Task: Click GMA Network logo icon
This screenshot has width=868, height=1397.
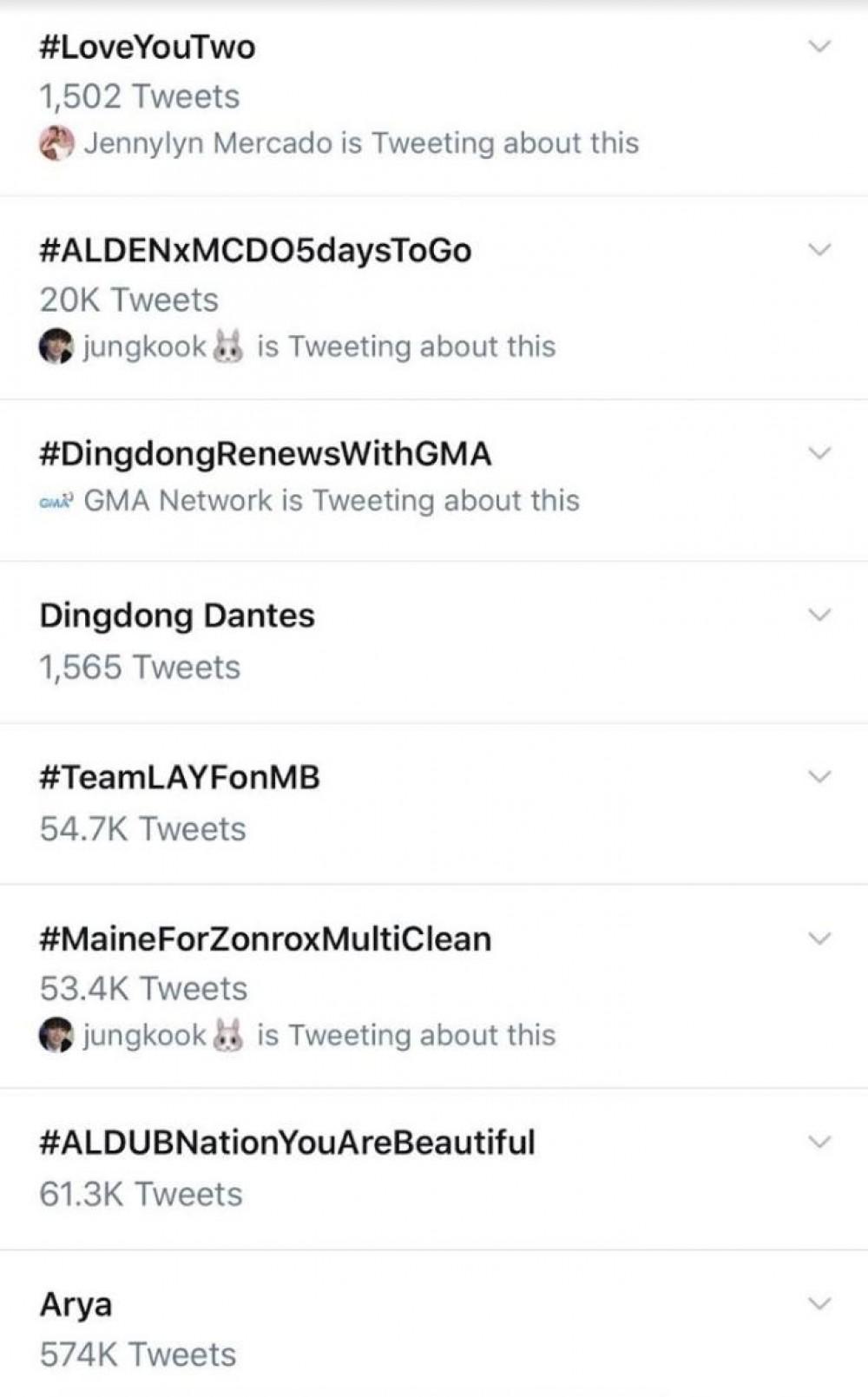Action: coord(56,501)
